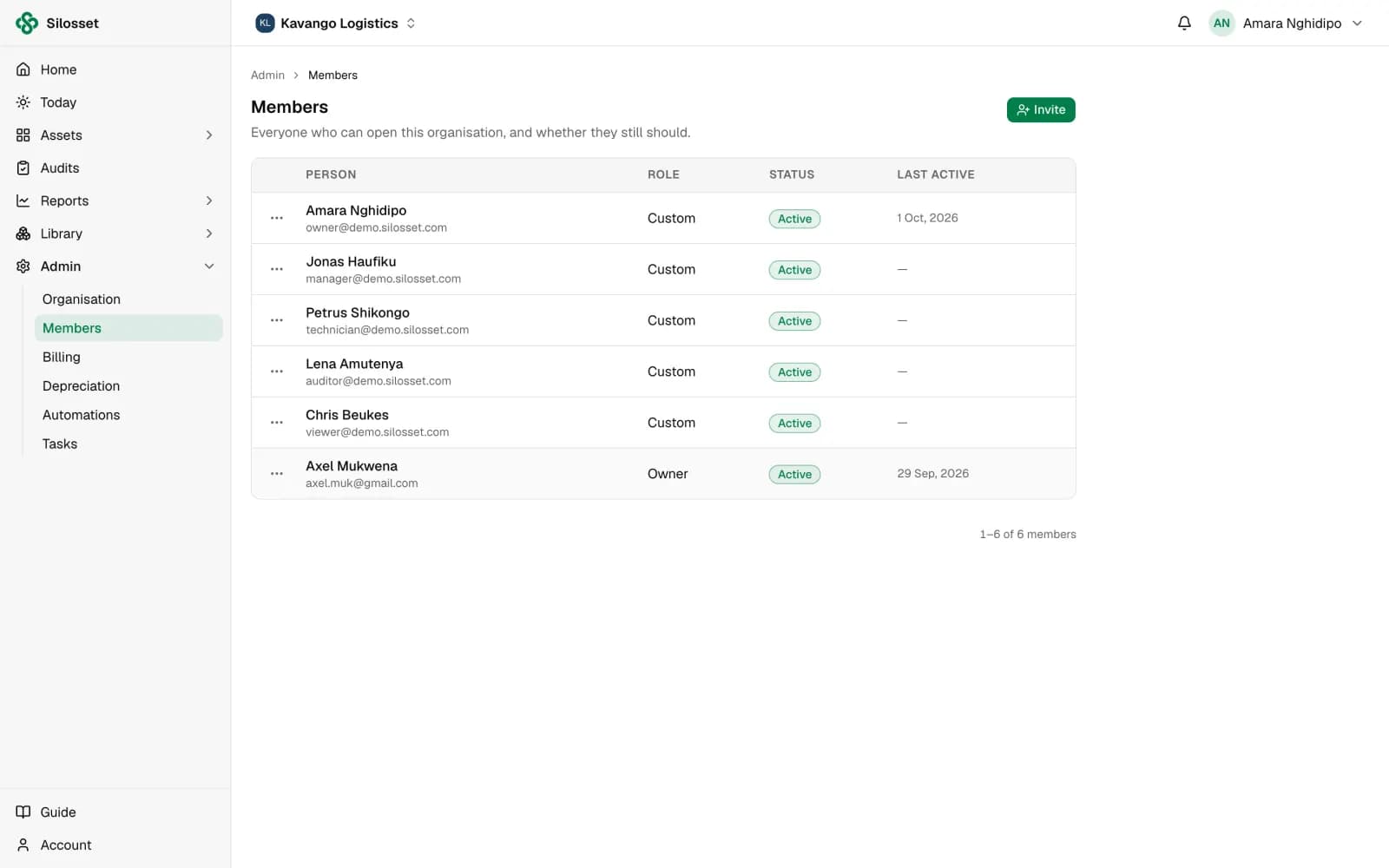Open row actions for Petrus Shikongo

pyautogui.click(x=277, y=320)
